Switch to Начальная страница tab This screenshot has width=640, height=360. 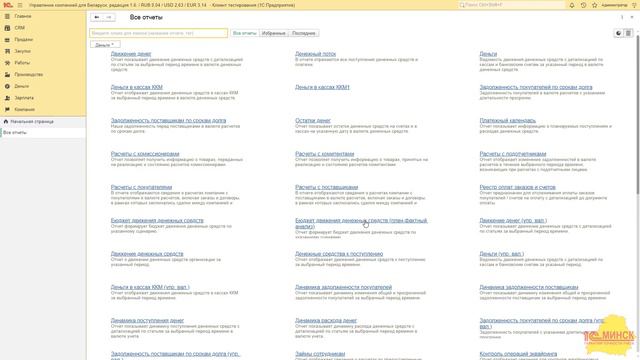coord(32,122)
